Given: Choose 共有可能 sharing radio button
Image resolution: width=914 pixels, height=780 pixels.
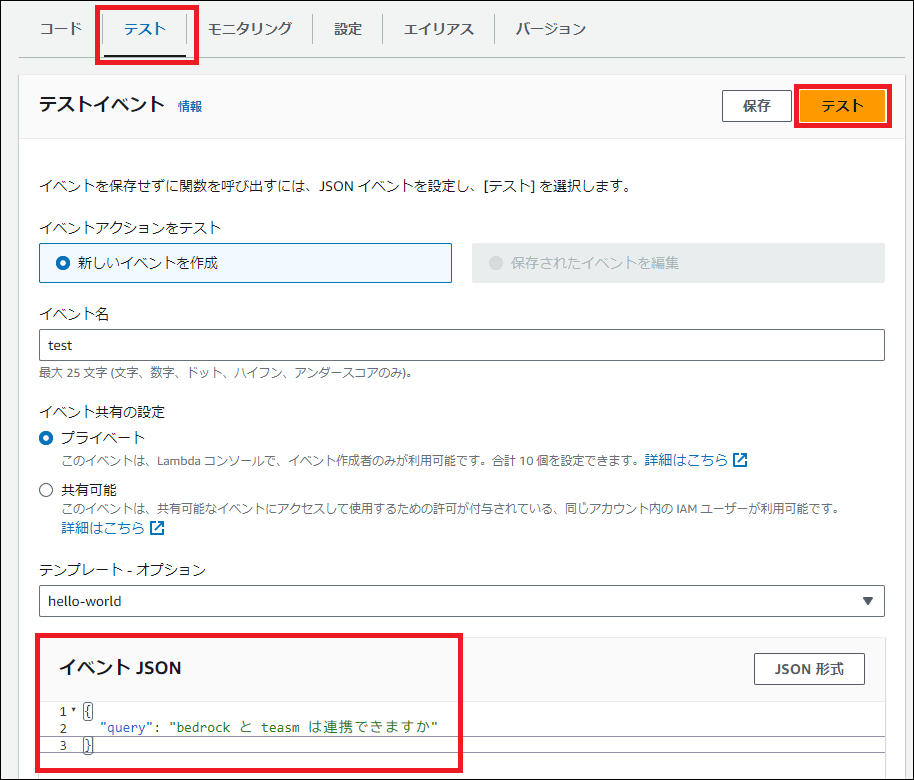Looking at the screenshot, I should click(x=46, y=490).
